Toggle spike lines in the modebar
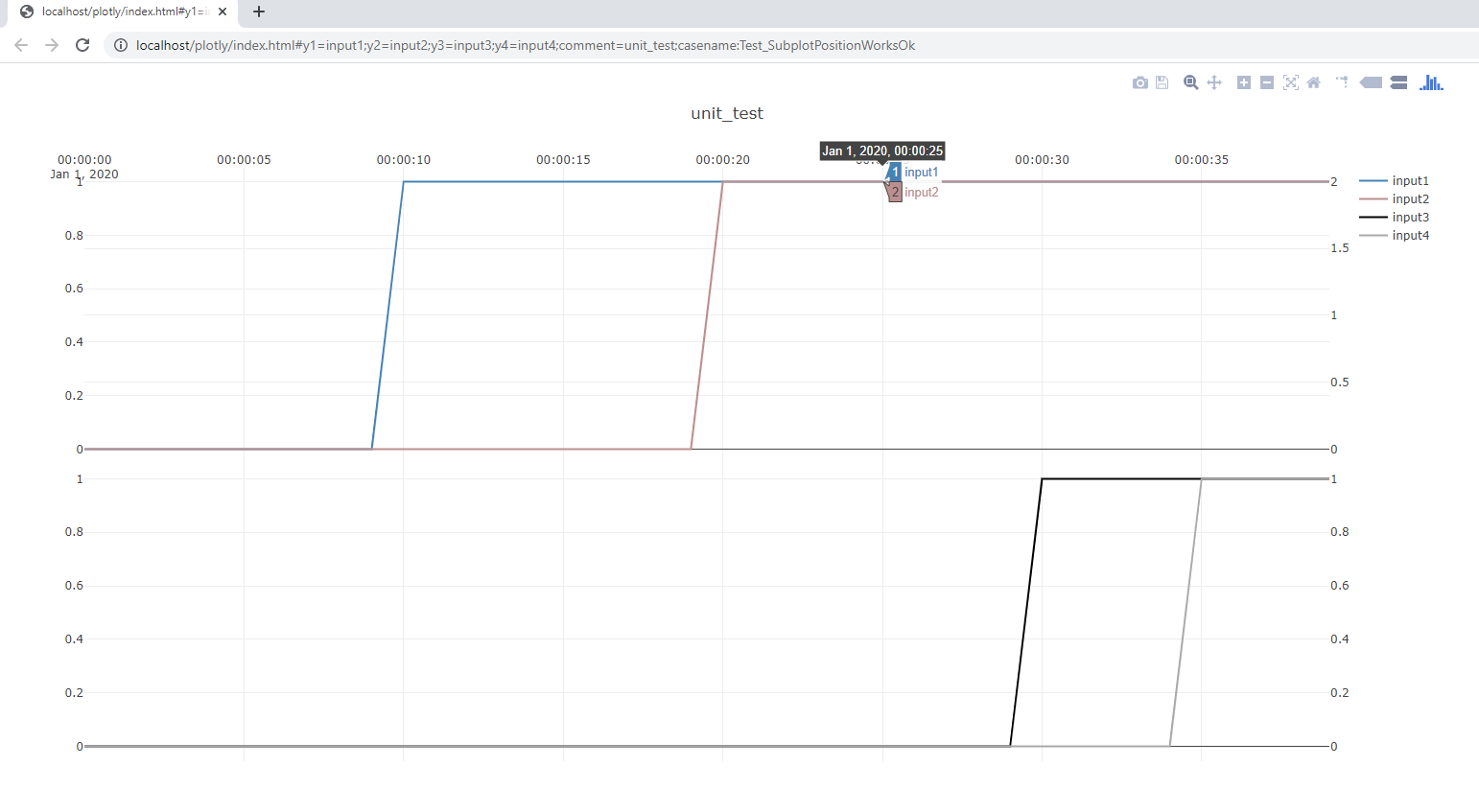Viewport: 1479px width, 812px height. coord(1342,82)
